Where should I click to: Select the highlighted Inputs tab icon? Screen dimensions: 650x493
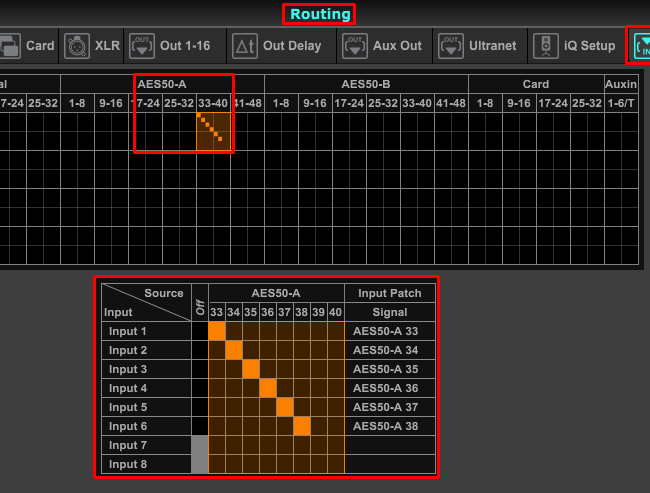tap(642, 46)
